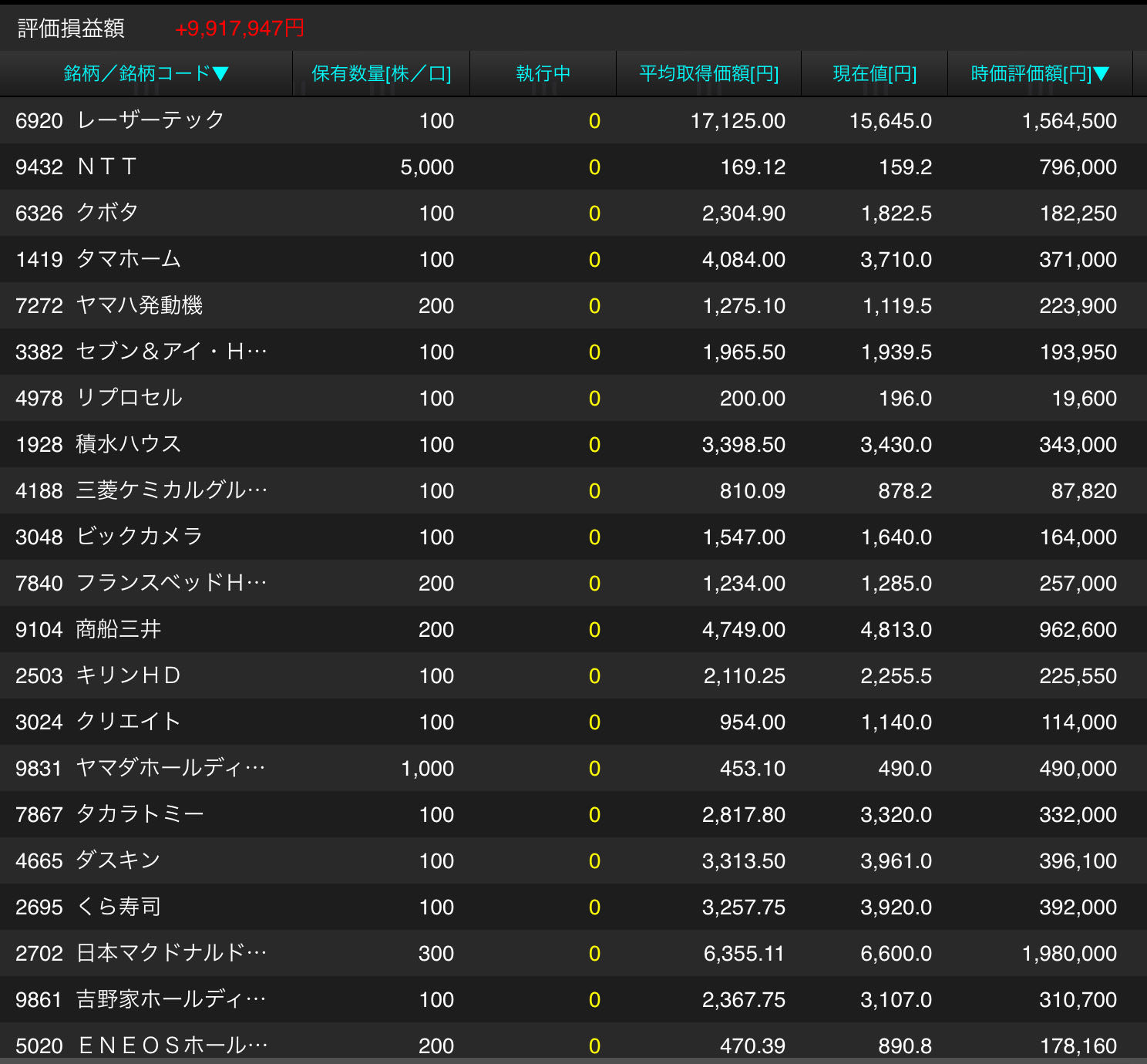
Task: Sort by 時価評価額 column header
Action: (1039, 74)
